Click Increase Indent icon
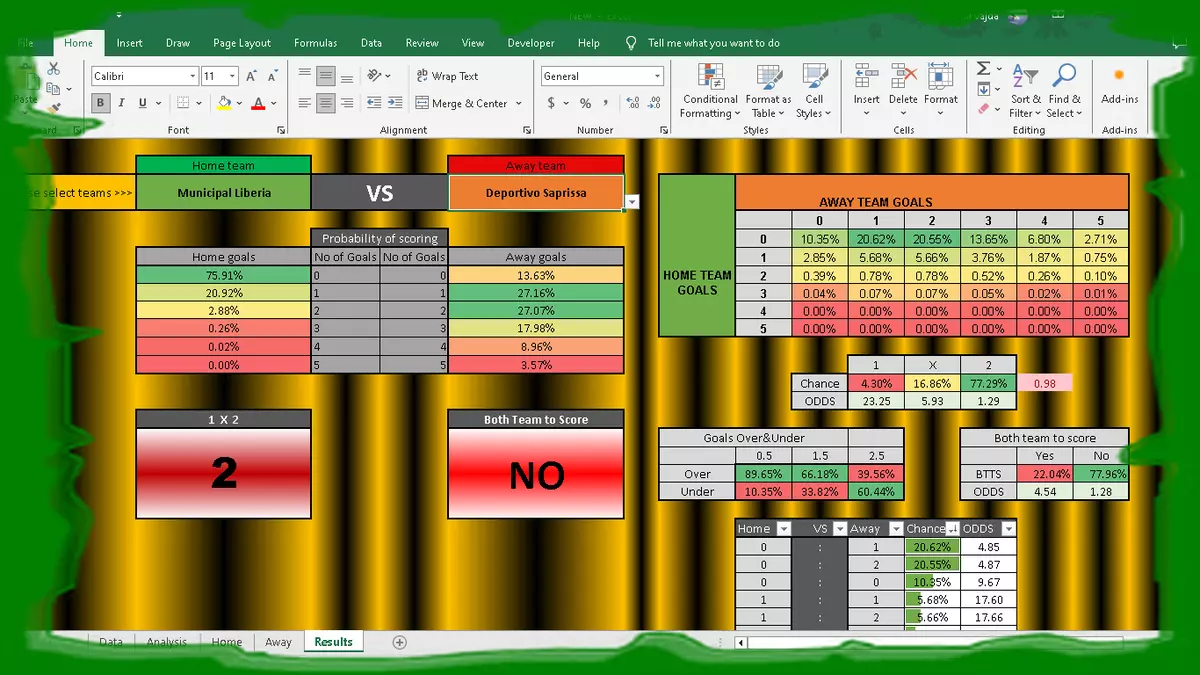 tap(394, 103)
